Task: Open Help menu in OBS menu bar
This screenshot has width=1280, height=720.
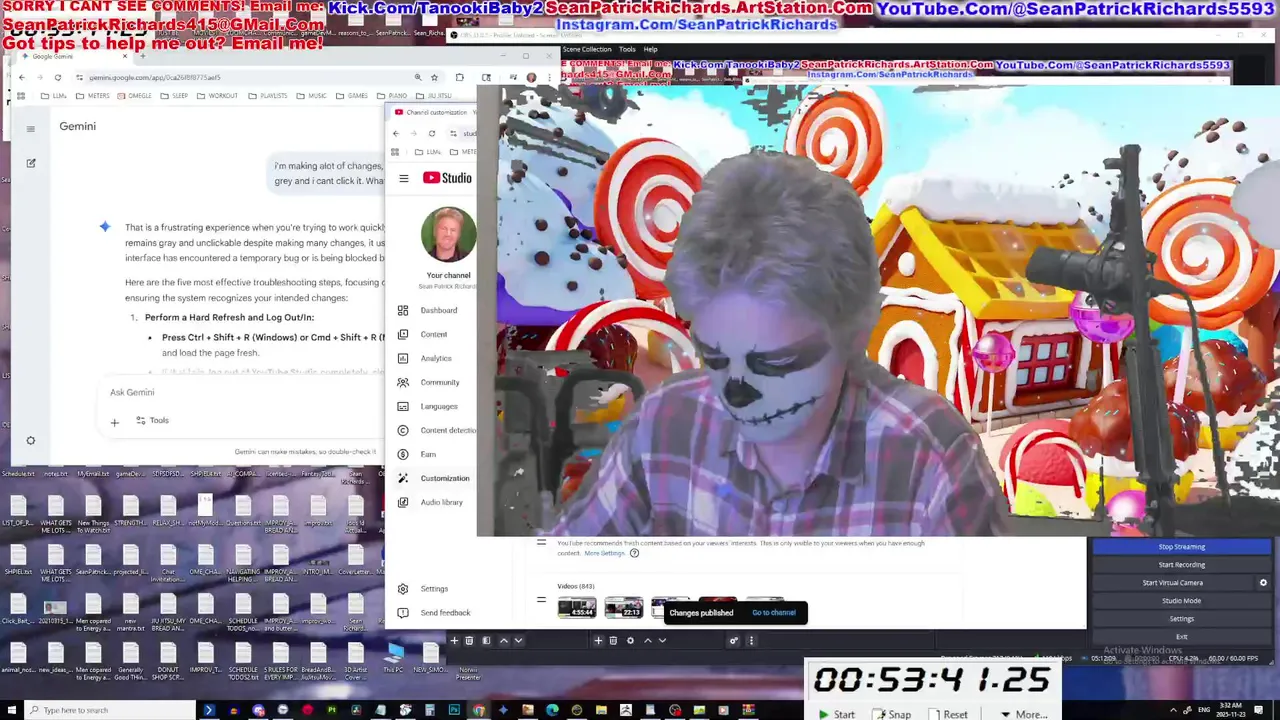Action: [651, 49]
